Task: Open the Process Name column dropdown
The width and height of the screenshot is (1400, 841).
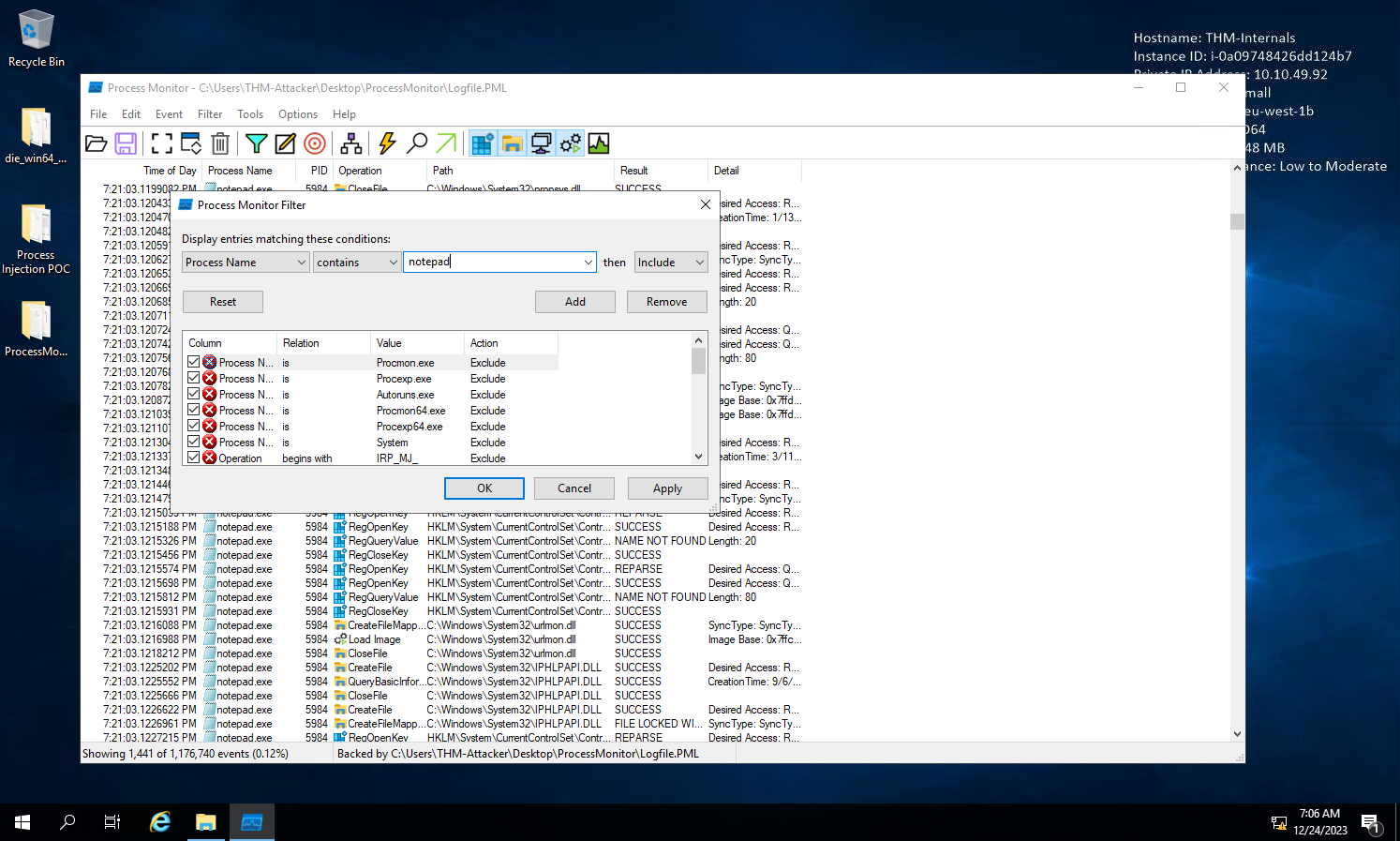Action: tap(246, 263)
